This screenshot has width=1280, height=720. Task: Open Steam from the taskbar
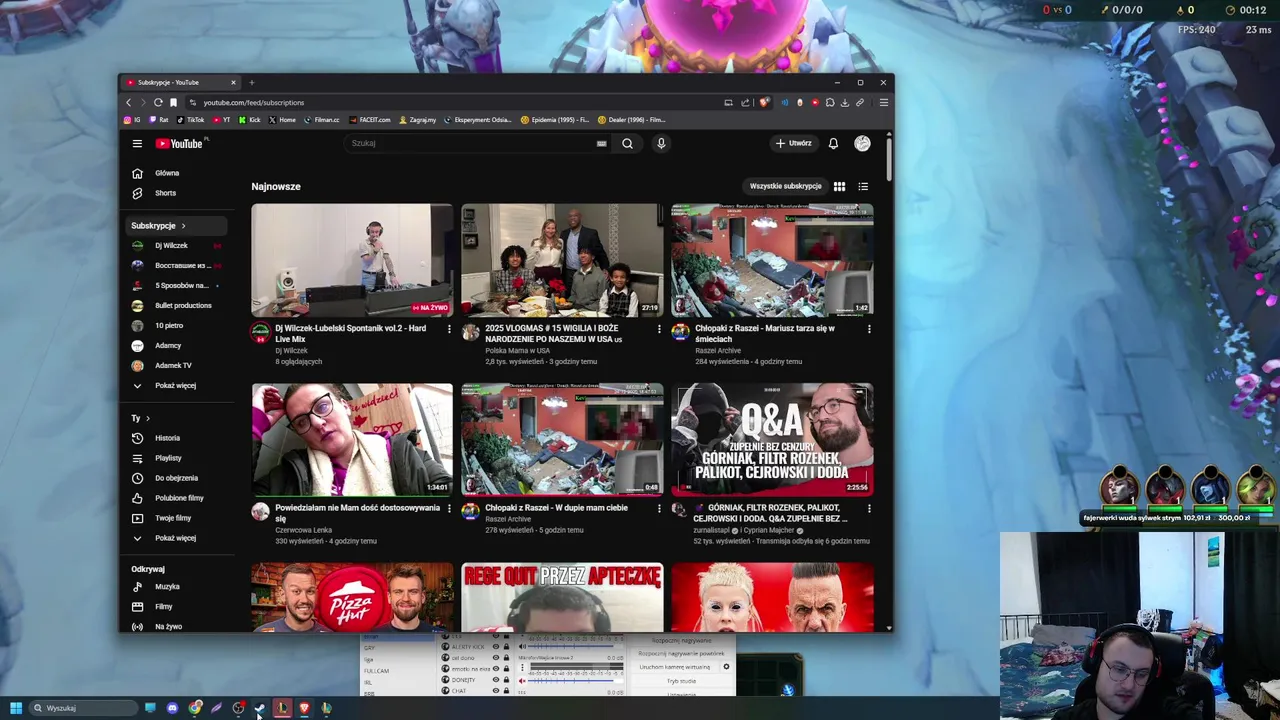[260, 708]
